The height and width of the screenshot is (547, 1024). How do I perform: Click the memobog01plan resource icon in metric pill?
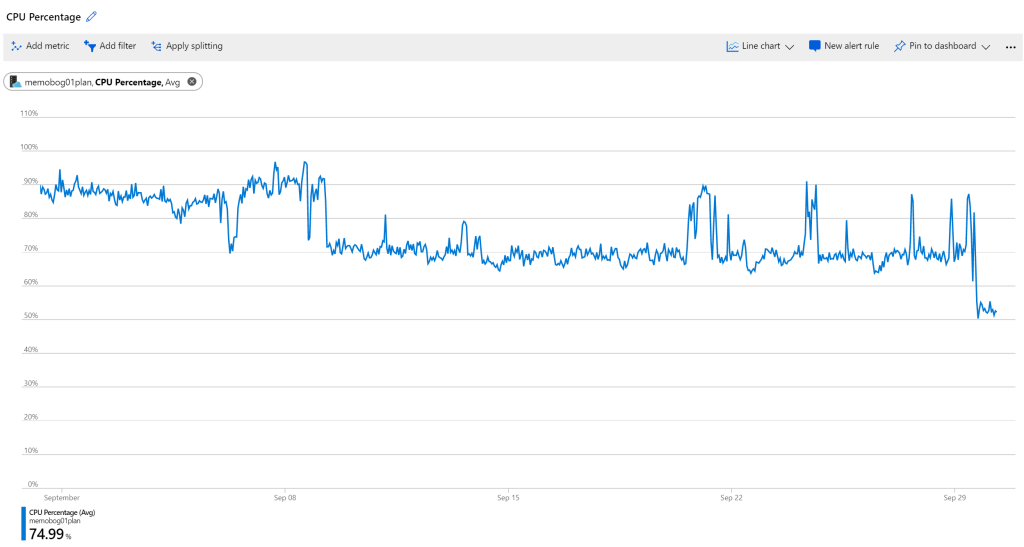click(15, 82)
